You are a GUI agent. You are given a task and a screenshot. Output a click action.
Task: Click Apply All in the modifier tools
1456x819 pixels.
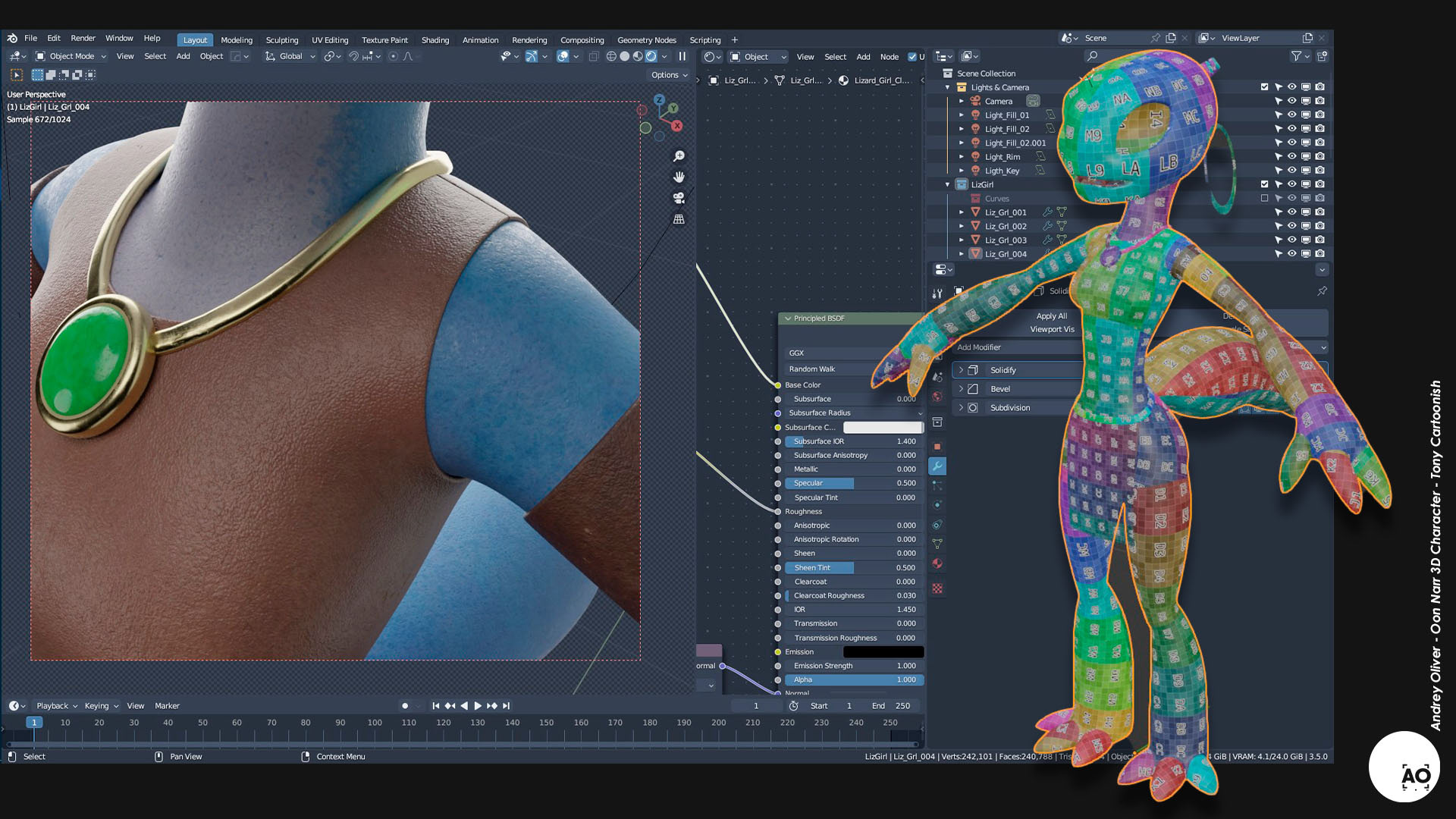pos(1051,316)
